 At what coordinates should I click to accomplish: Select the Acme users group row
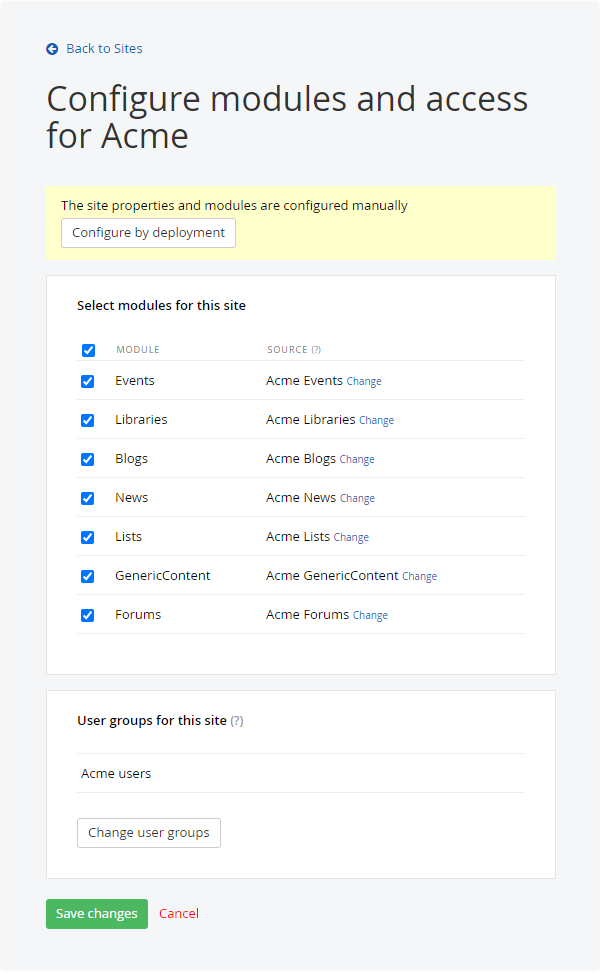(x=300, y=774)
